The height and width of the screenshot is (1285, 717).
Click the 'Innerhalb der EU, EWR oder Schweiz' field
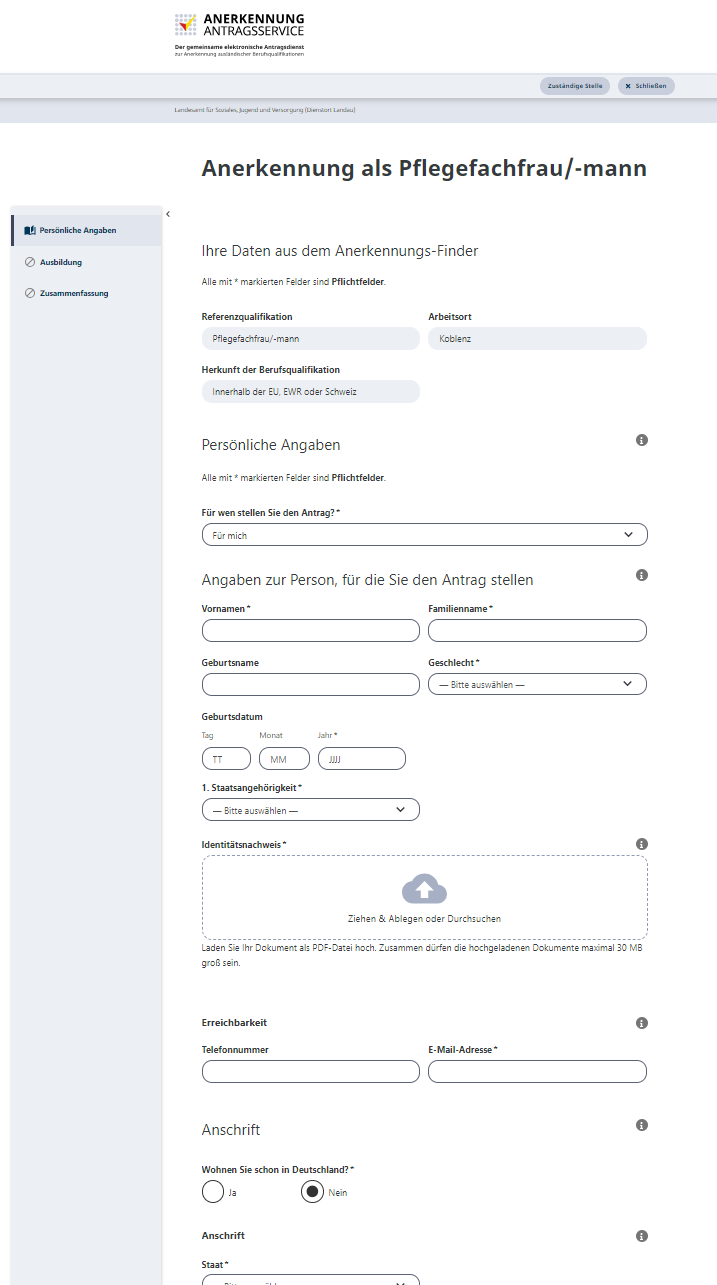311,392
